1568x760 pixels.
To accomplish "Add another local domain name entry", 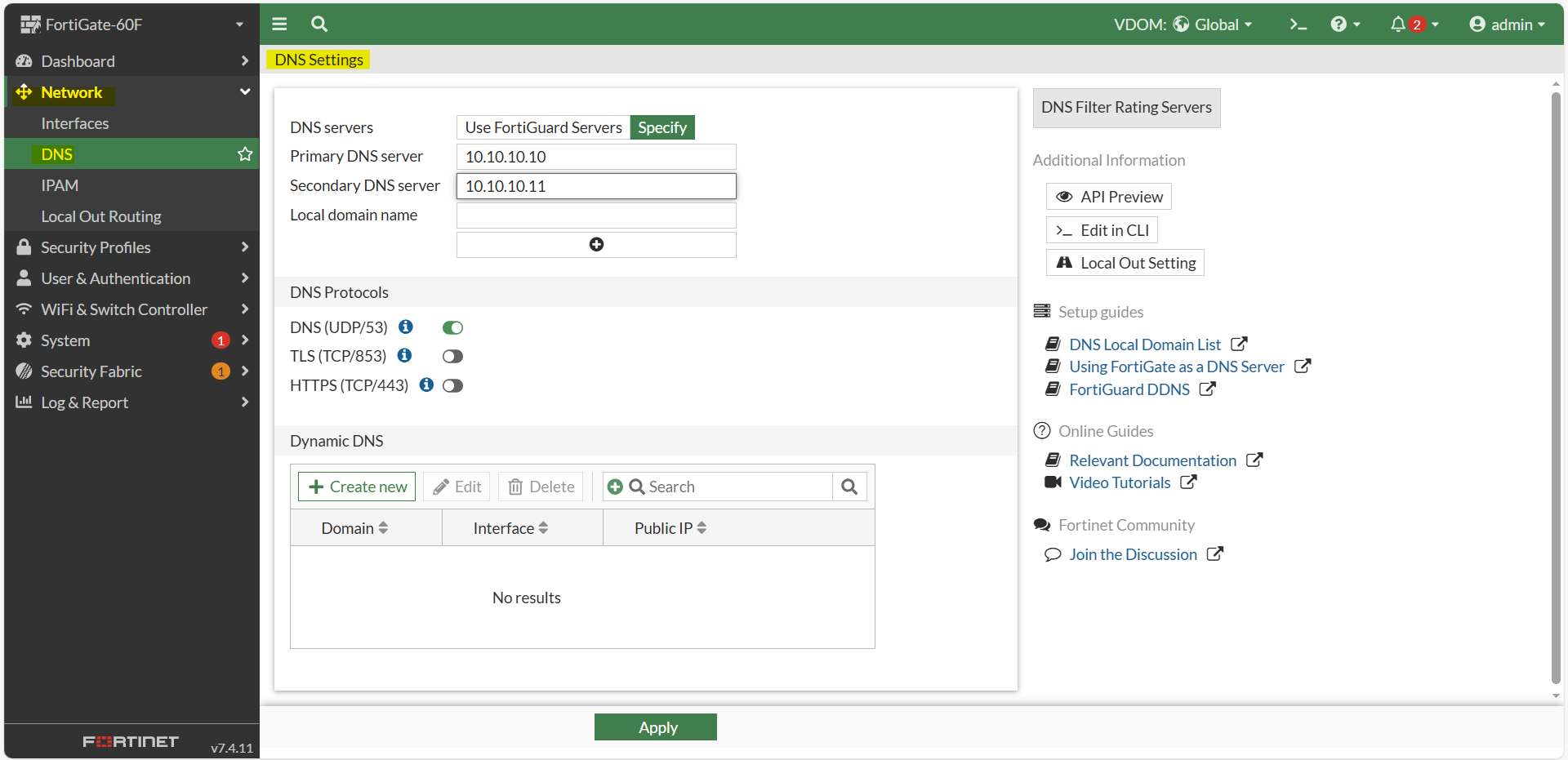I will [596, 245].
